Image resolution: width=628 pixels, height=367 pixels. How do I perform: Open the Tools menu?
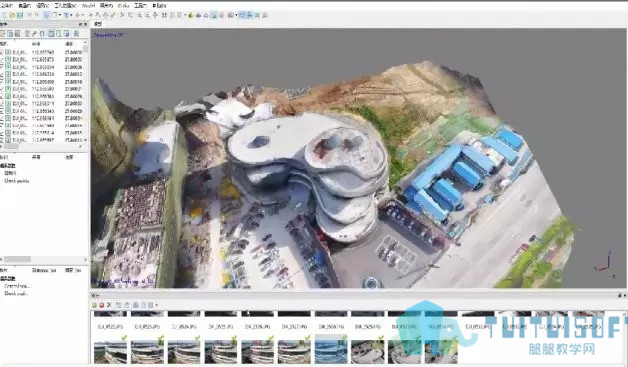[x=140, y=6]
